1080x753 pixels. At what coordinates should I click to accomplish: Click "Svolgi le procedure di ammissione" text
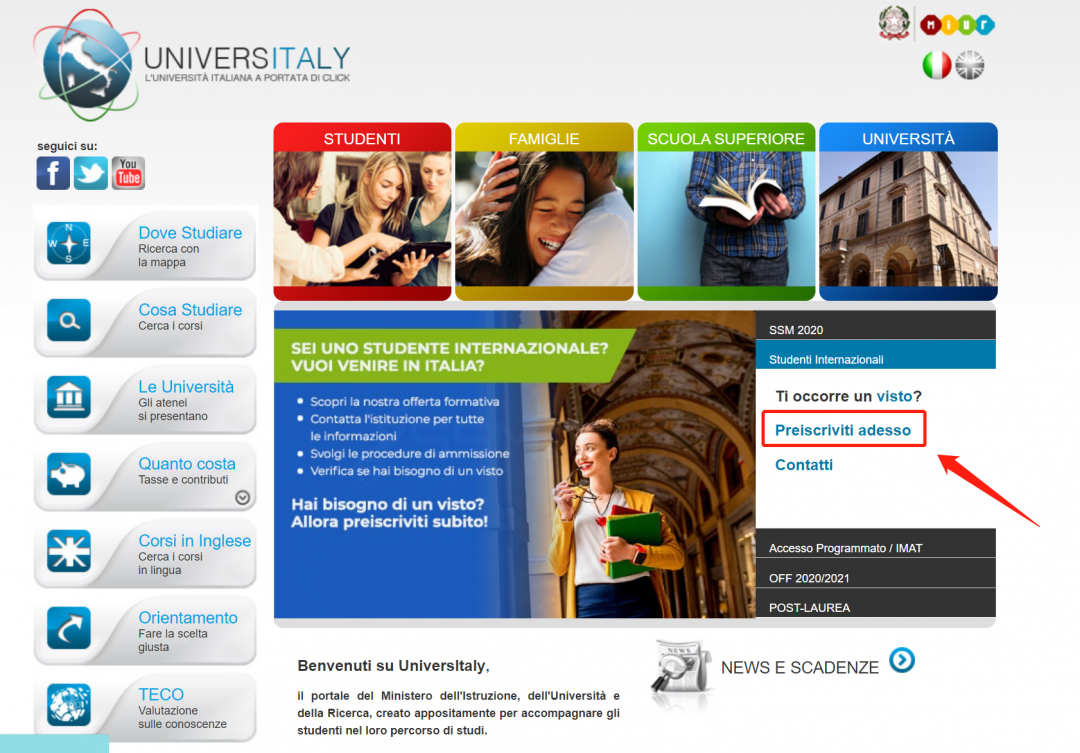(x=410, y=454)
